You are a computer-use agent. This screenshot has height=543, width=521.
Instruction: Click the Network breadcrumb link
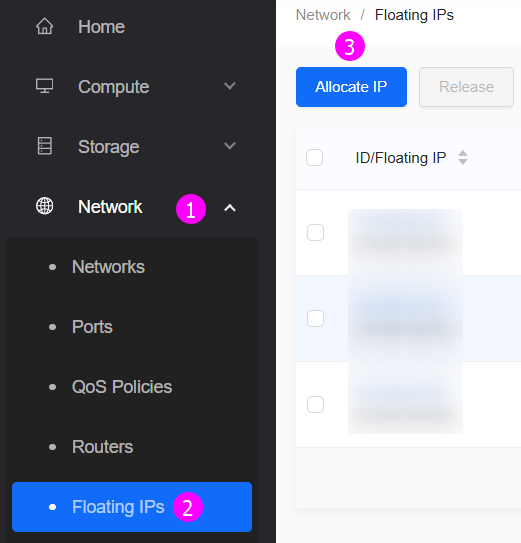pyautogui.click(x=323, y=15)
